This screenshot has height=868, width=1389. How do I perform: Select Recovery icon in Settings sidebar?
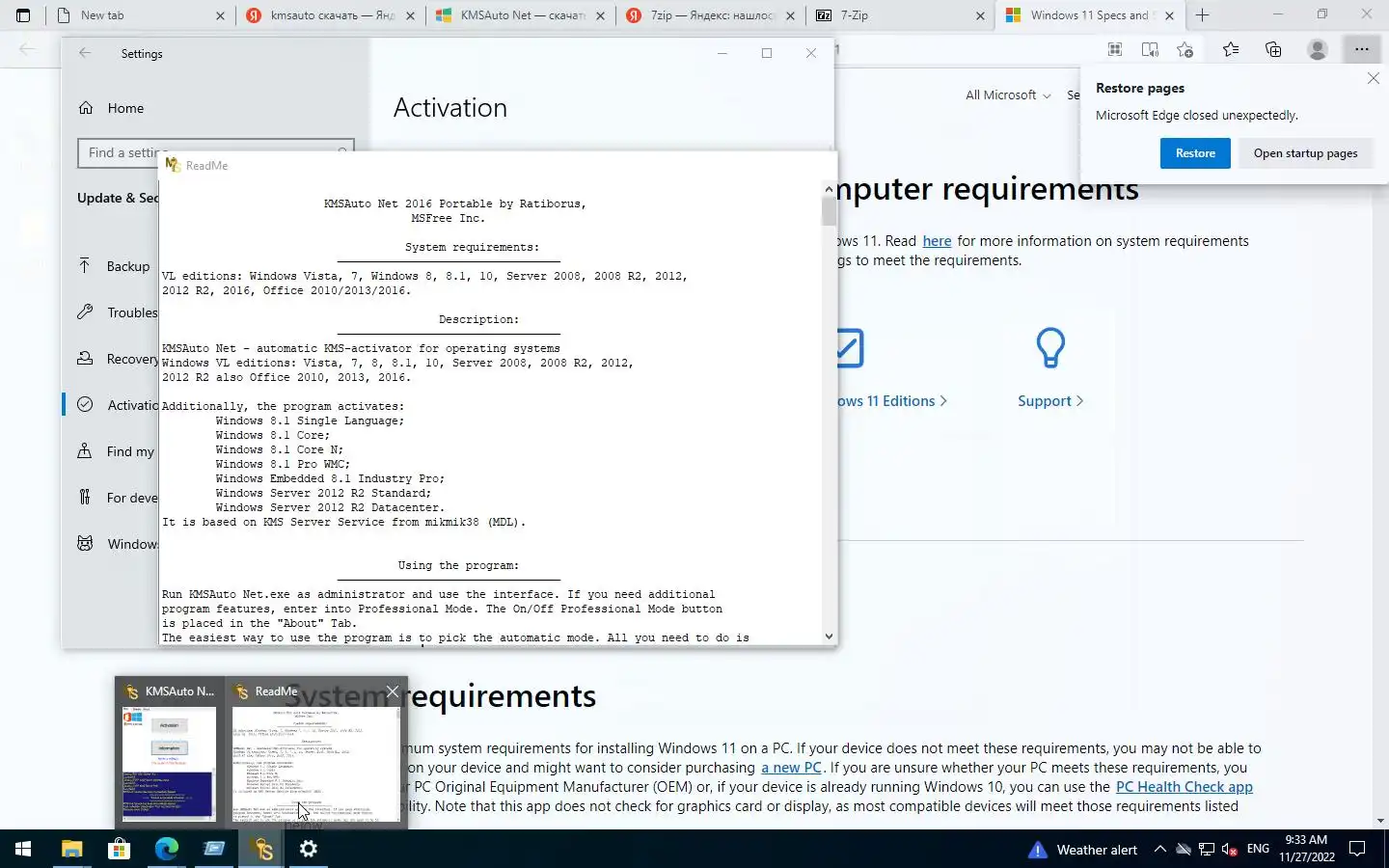click(85, 359)
